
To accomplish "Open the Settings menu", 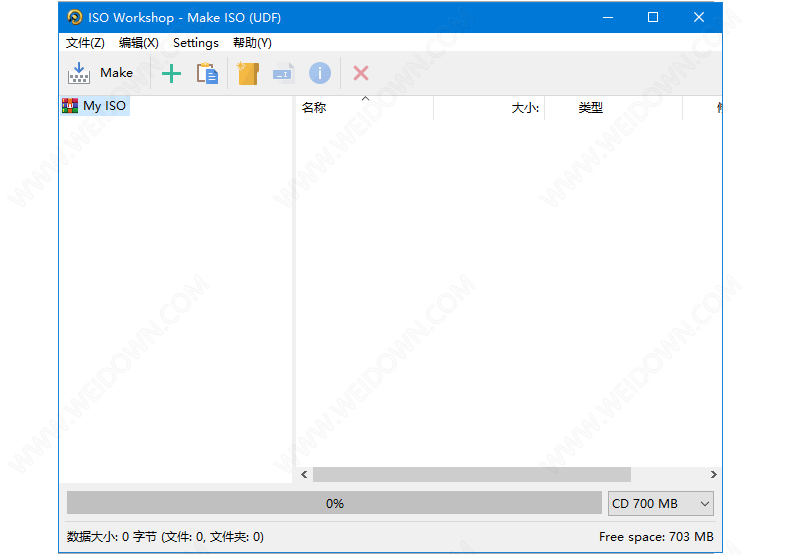I will [x=195, y=43].
